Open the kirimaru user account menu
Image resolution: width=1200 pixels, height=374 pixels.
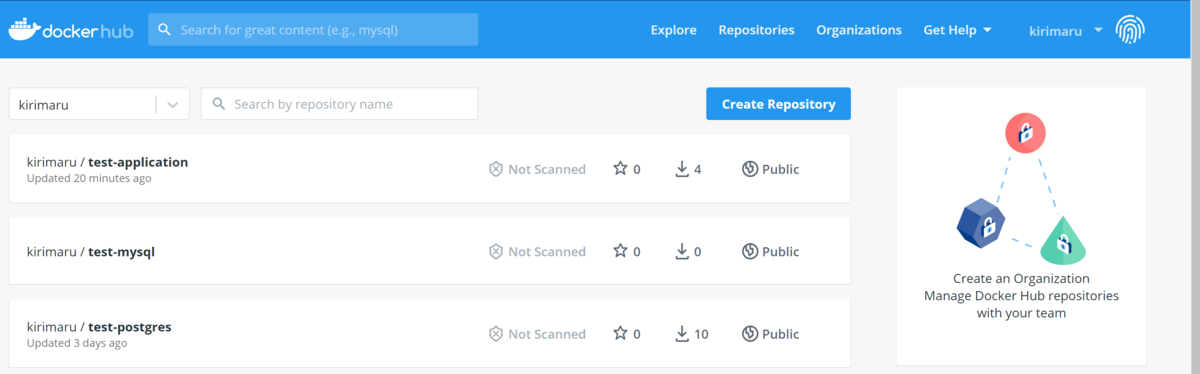tap(1065, 30)
